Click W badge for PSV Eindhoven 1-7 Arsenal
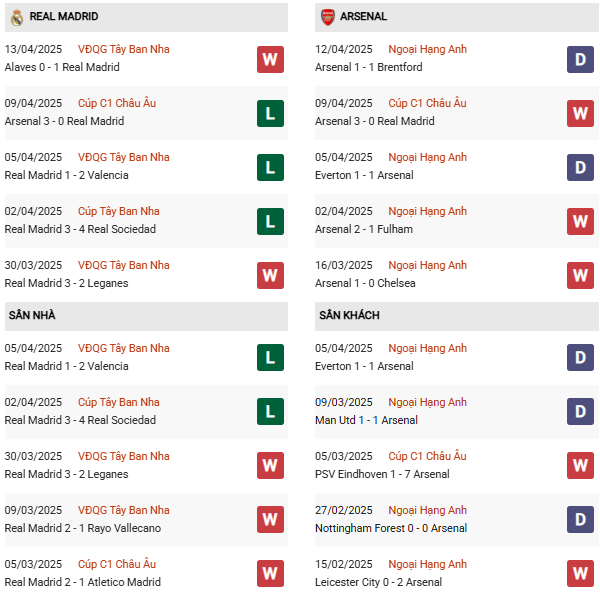 click(x=580, y=466)
